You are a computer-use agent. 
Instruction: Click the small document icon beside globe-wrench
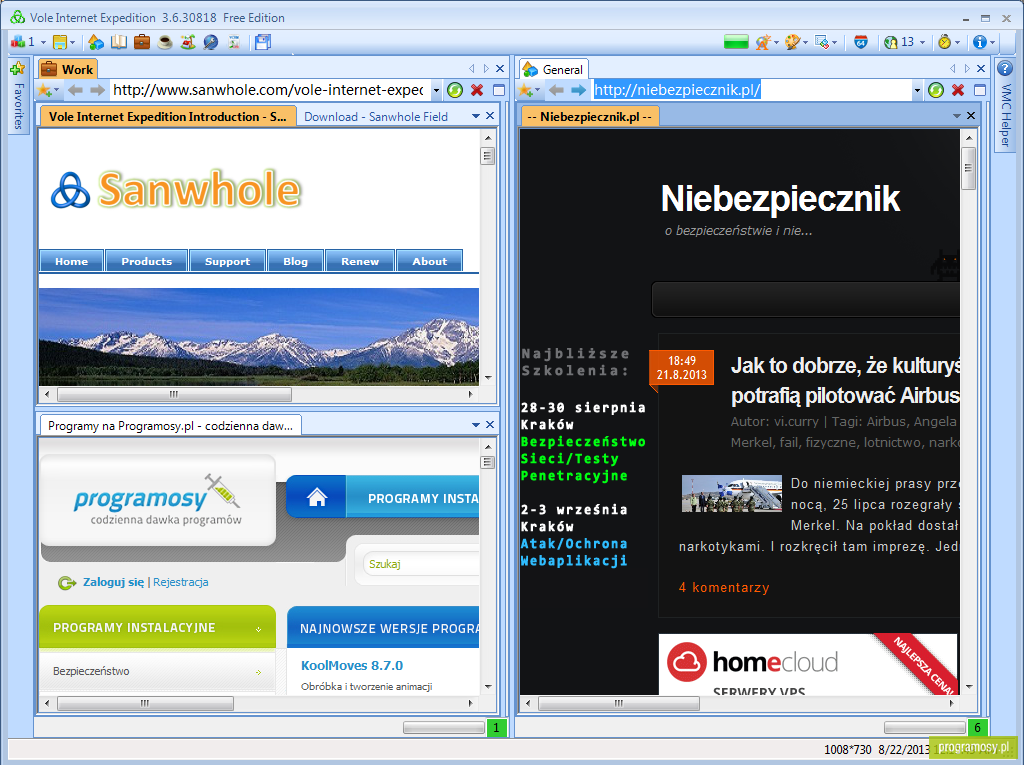pos(234,42)
